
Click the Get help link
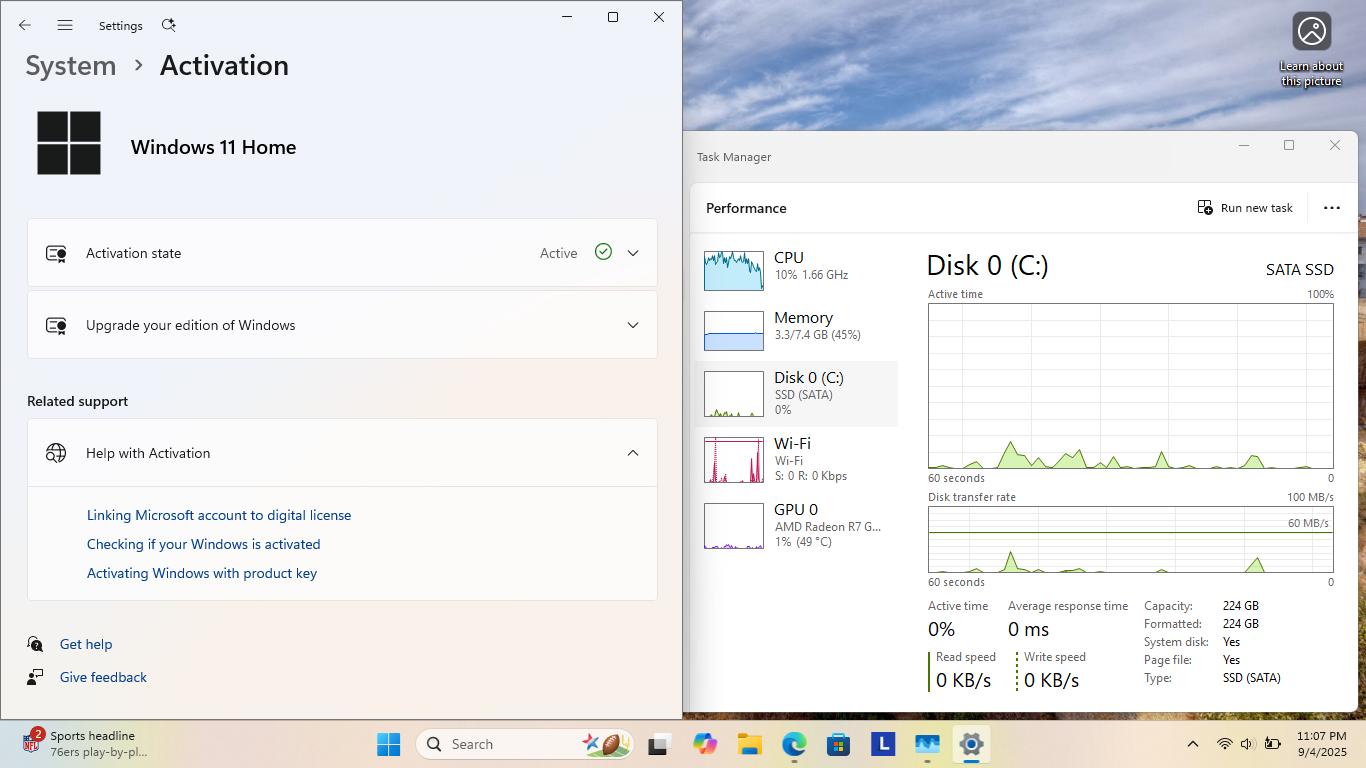pos(86,644)
